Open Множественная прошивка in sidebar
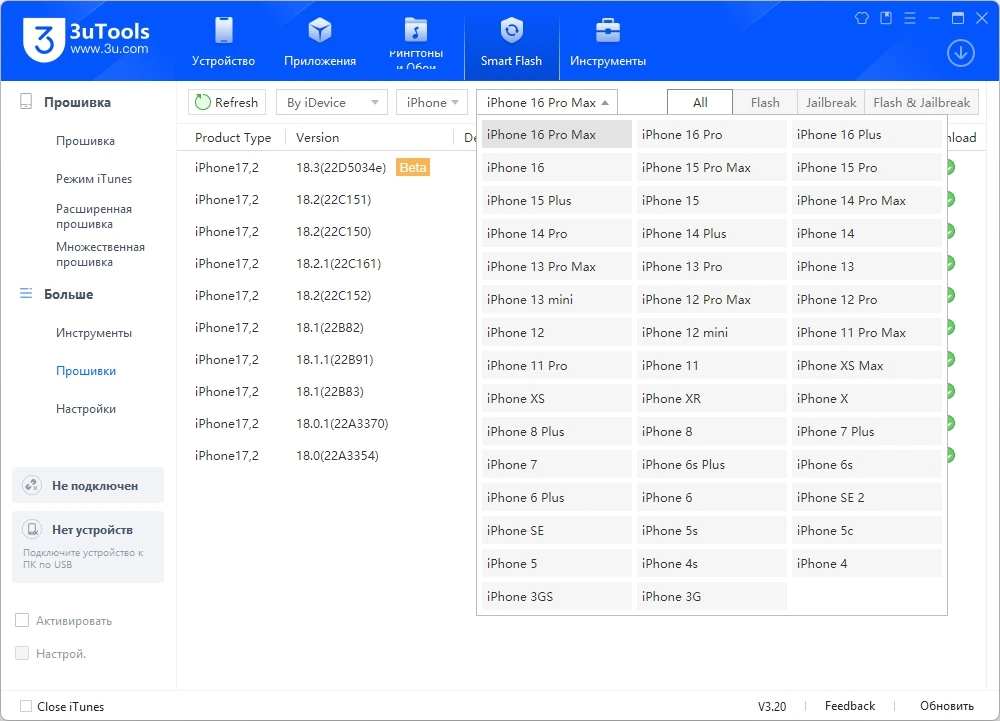 coord(100,254)
